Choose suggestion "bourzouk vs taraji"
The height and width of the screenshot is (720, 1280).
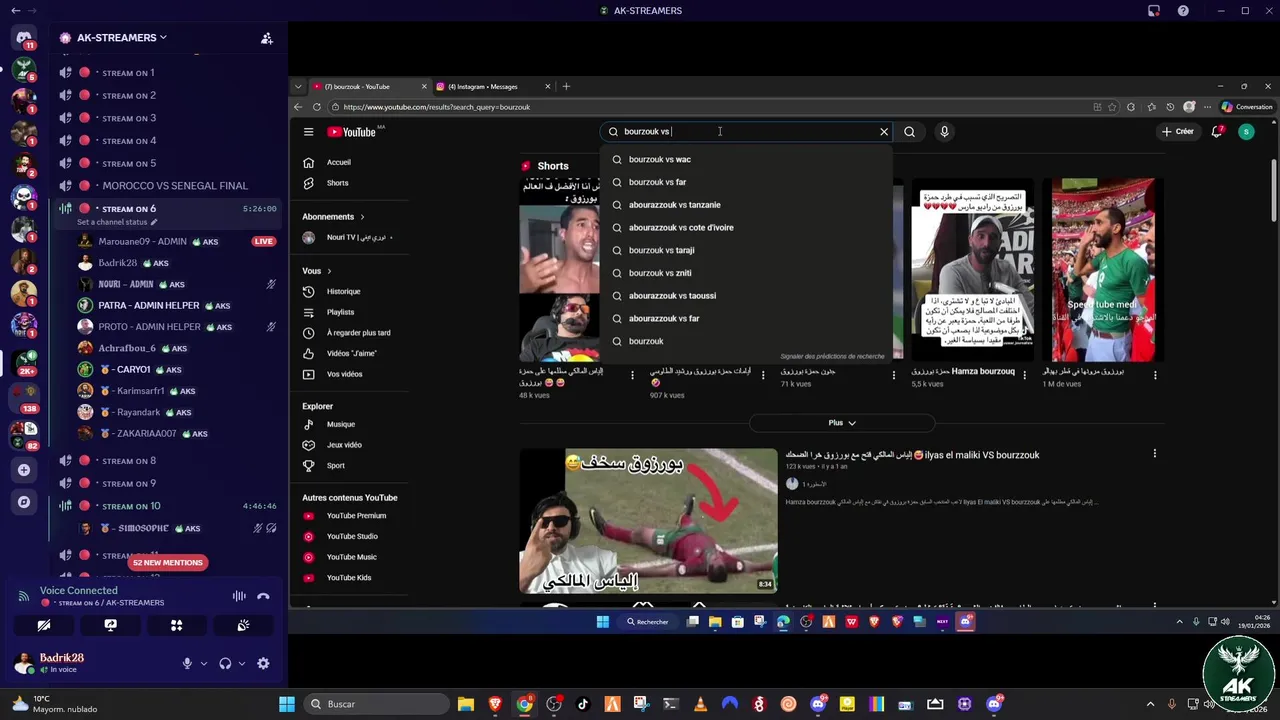745,250
